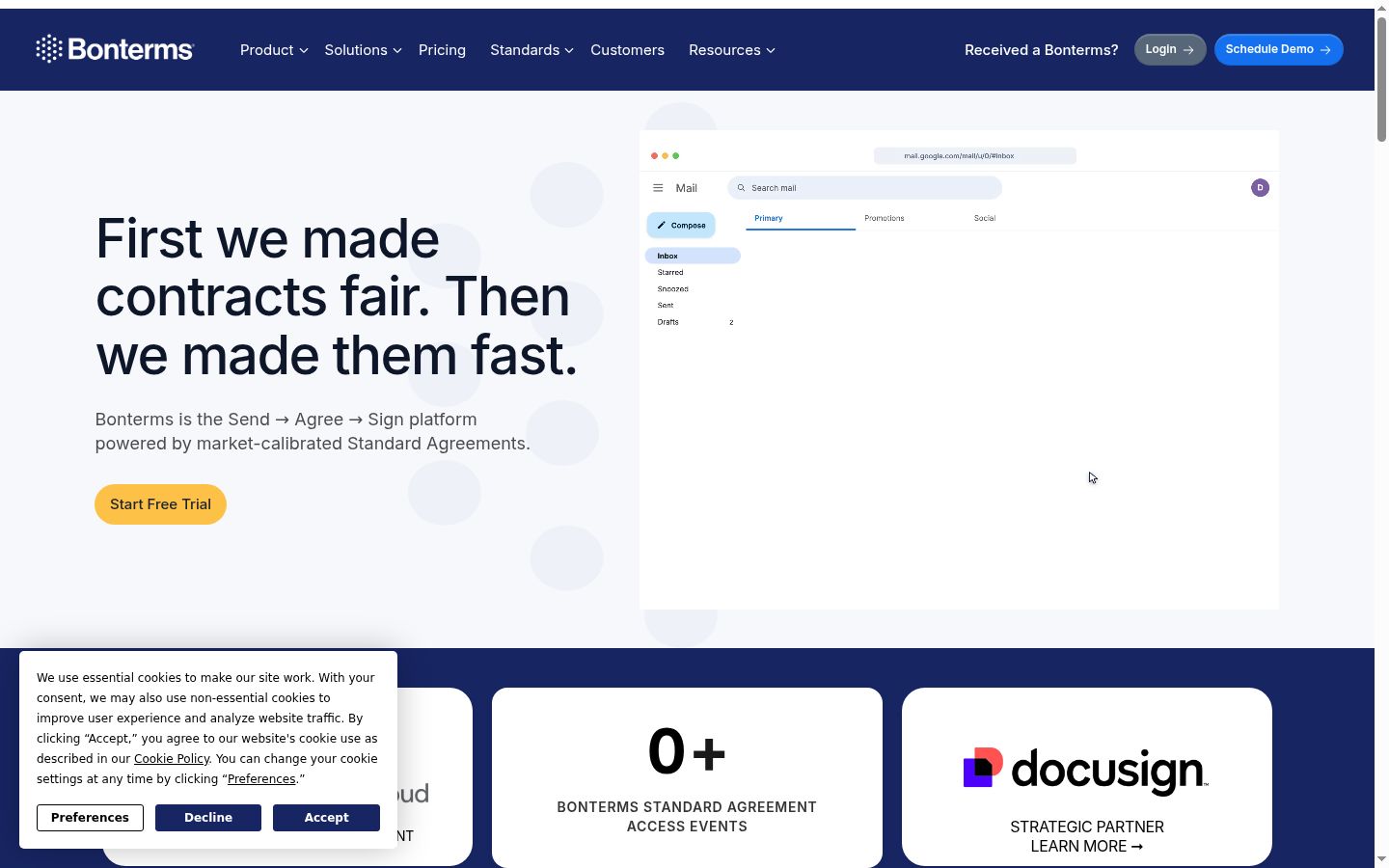Click the page's vertical scrollbar thumb

point(1381,80)
